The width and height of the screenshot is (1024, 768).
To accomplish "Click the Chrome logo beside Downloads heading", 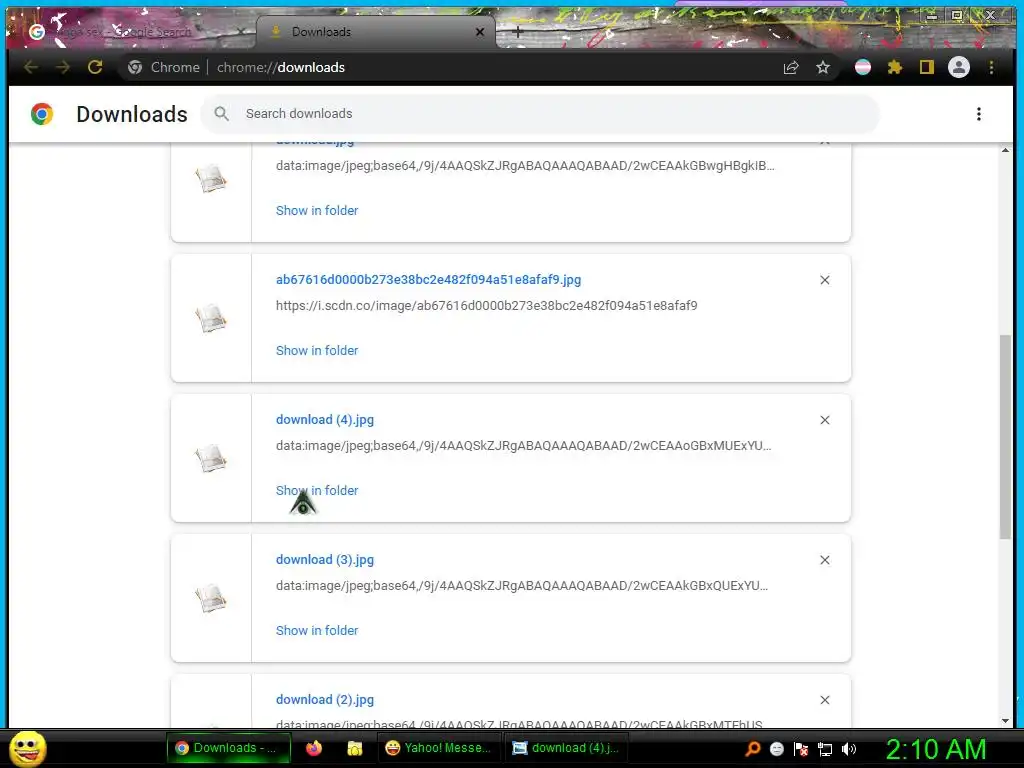I will pos(42,114).
